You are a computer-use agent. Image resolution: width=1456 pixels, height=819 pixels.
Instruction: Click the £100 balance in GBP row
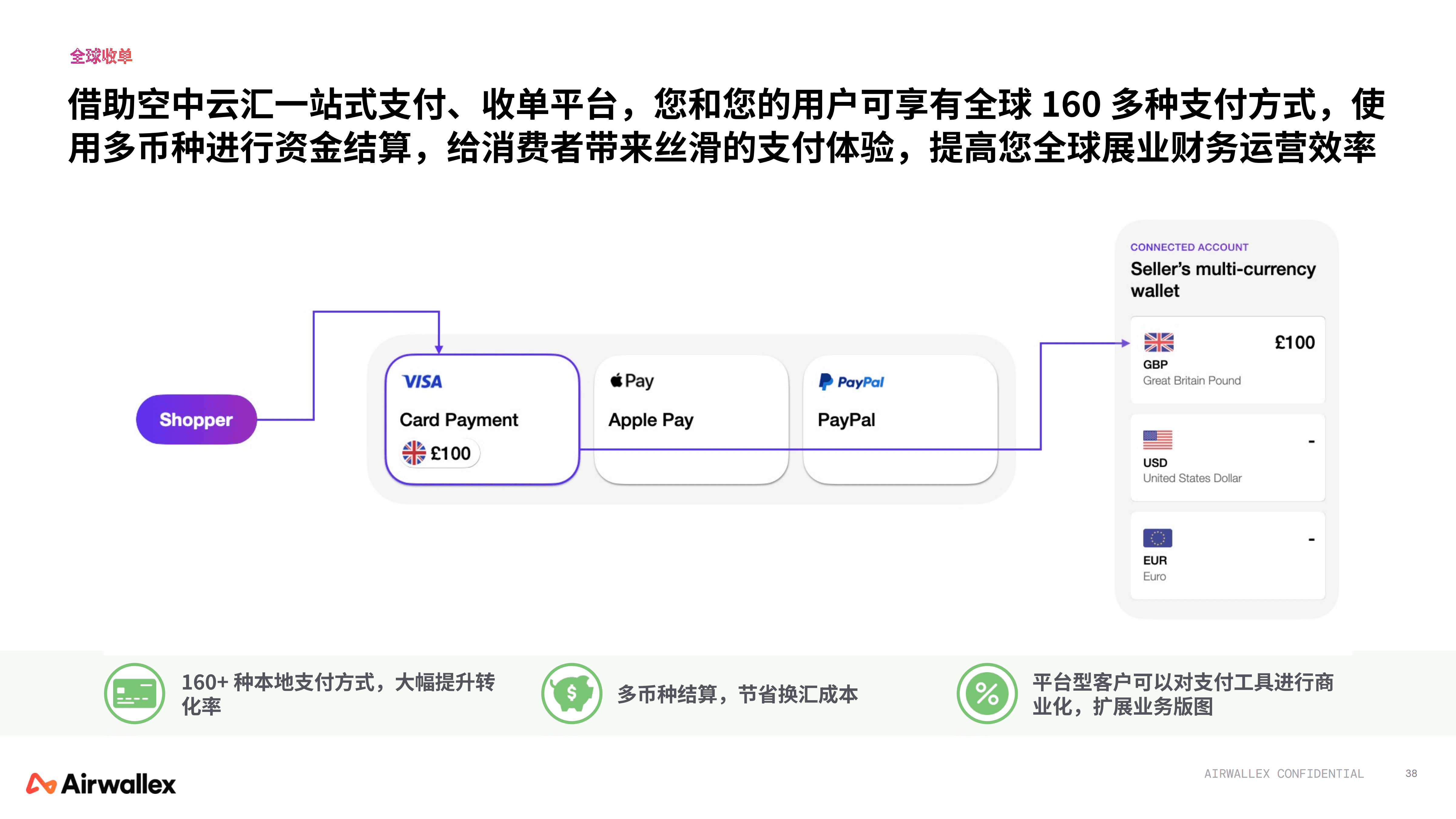[1294, 342]
